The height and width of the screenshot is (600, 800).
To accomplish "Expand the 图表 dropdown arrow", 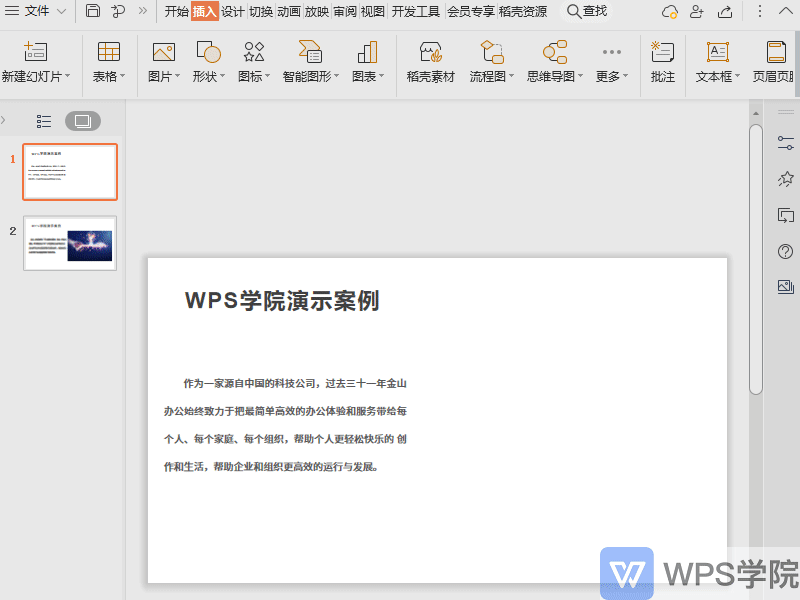I will pos(382,76).
